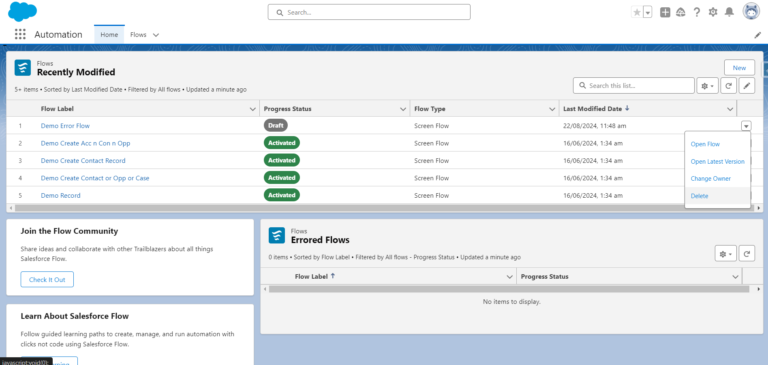Click Activated badge for Demo Record

click(x=282, y=195)
